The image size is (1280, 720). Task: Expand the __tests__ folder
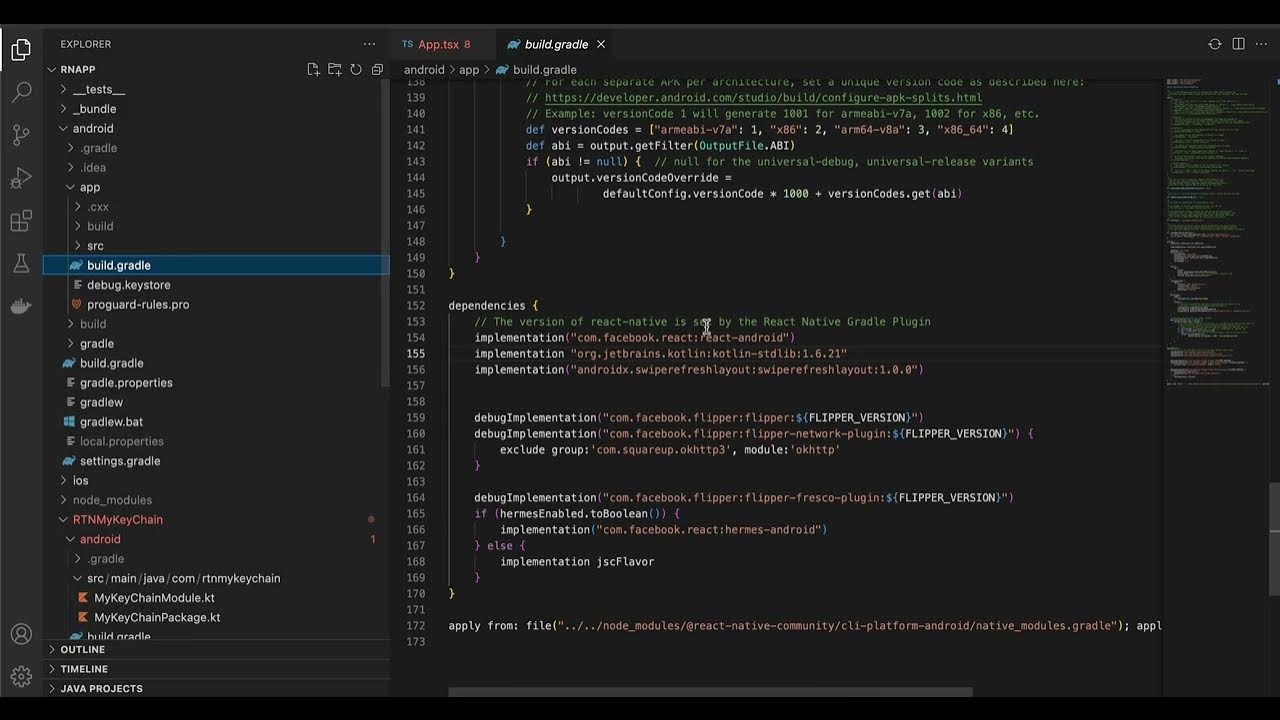[98, 89]
